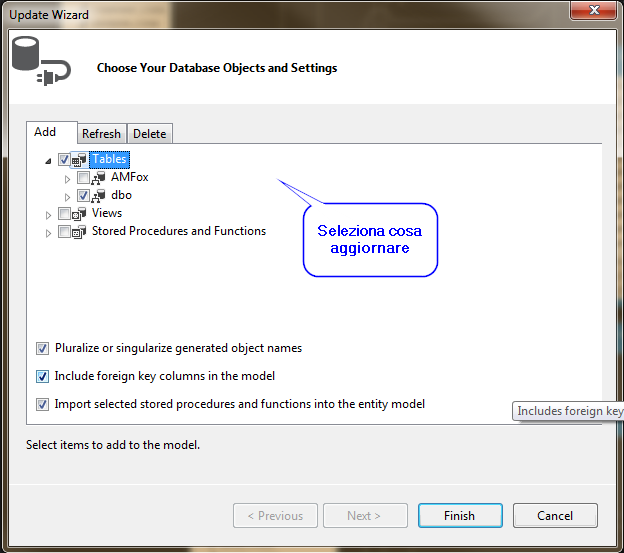Viewport: 624px width, 553px height.
Task: Click the dbo schema icon
Action: tap(98, 196)
